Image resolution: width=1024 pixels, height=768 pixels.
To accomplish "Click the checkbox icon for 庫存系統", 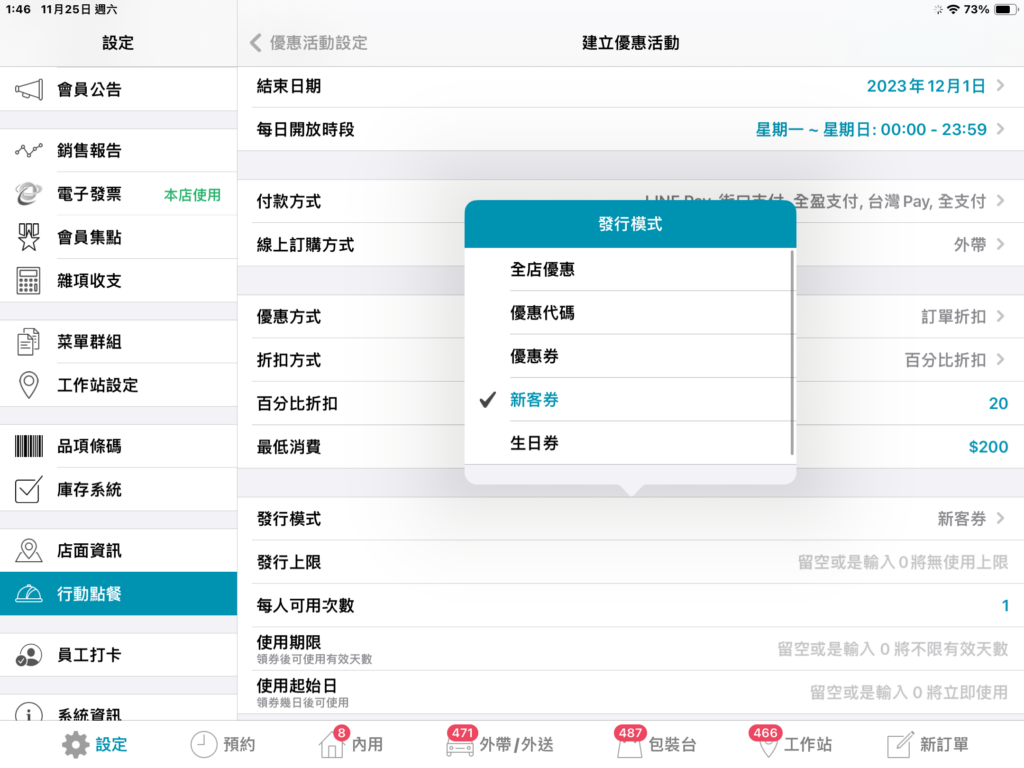I will tap(29, 490).
